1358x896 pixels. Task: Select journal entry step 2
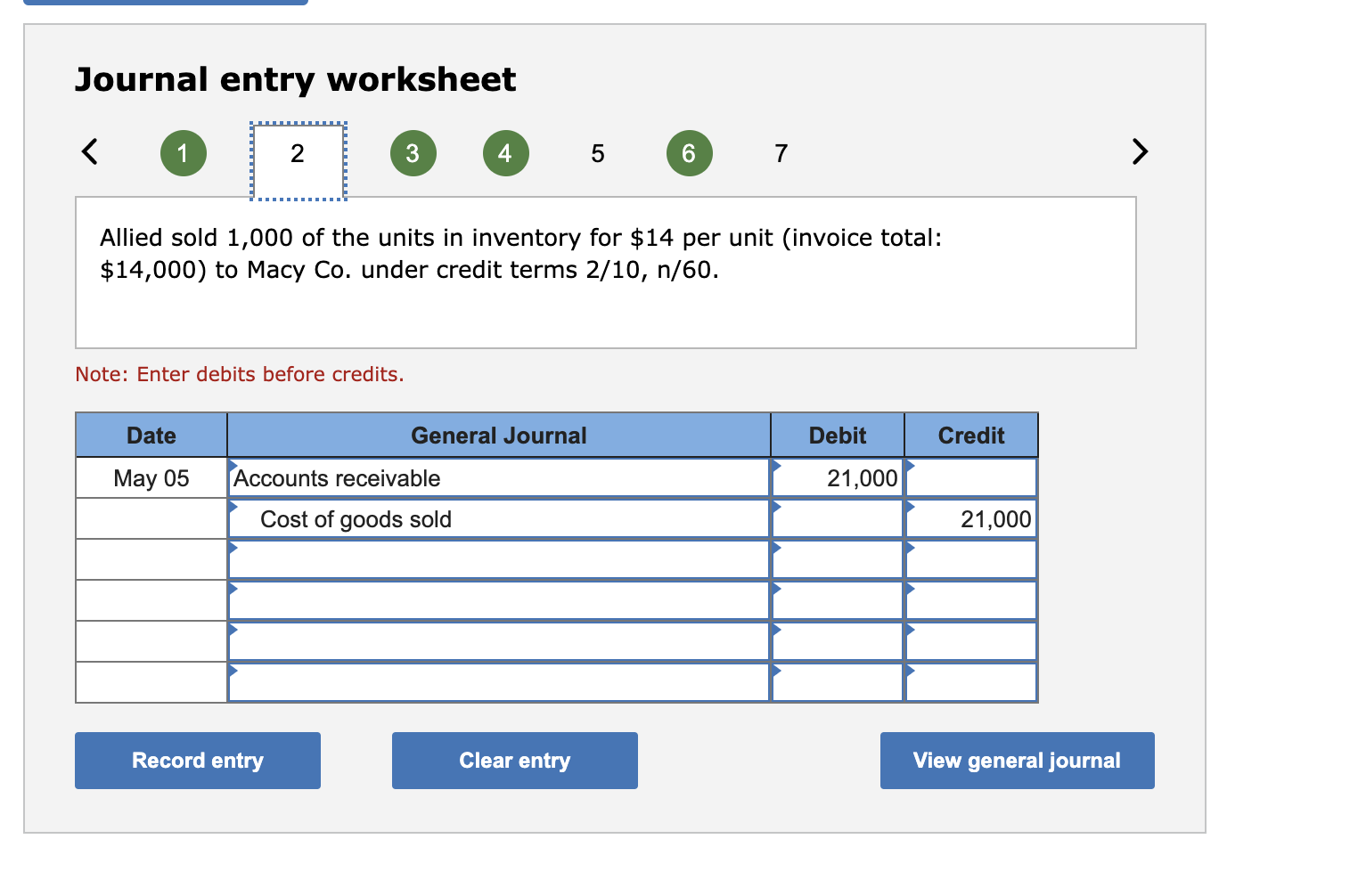click(x=299, y=161)
